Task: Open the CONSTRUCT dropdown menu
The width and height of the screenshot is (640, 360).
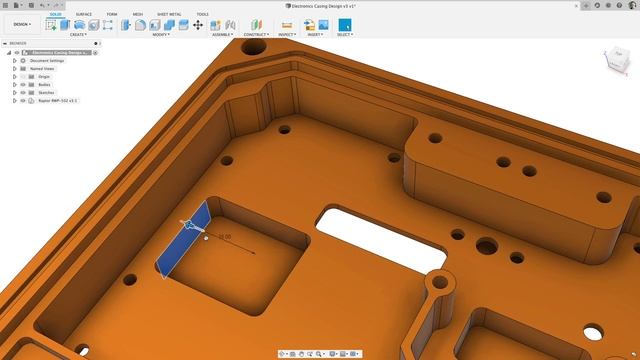Action: 256,35
